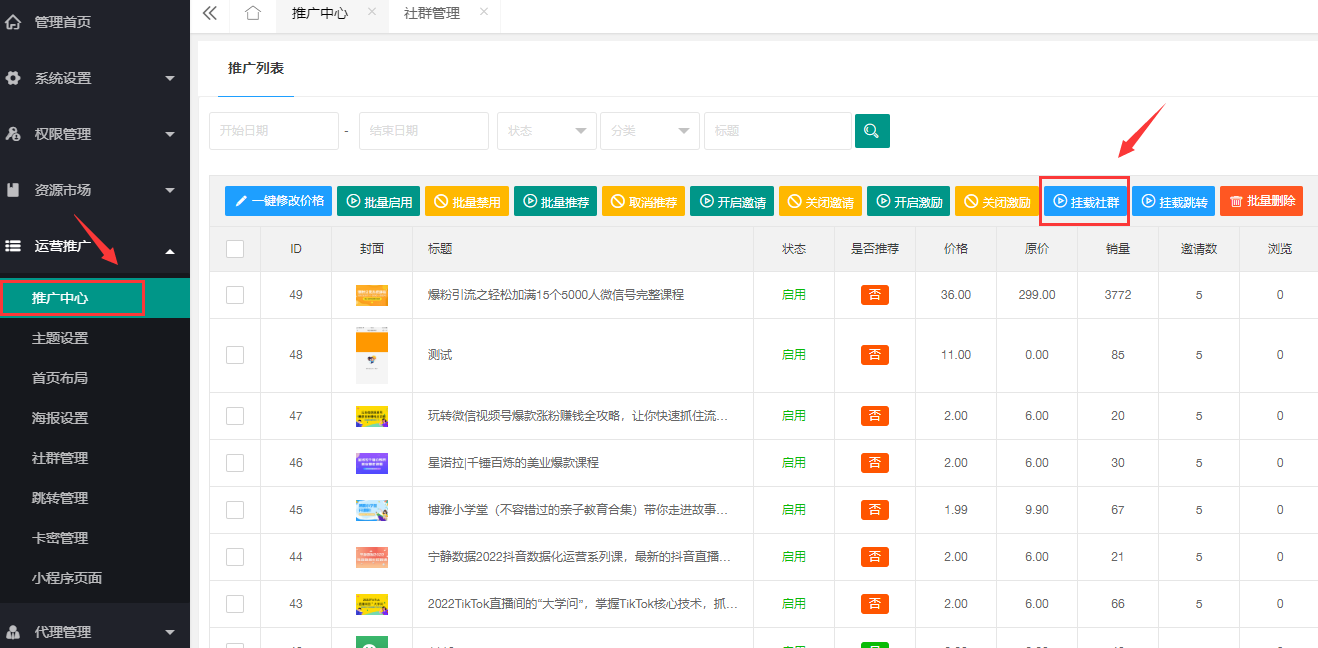Collapse sidebar with double-chevron icon
Image resolution: width=1318 pixels, height=648 pixels.
(x=210, y=13)
